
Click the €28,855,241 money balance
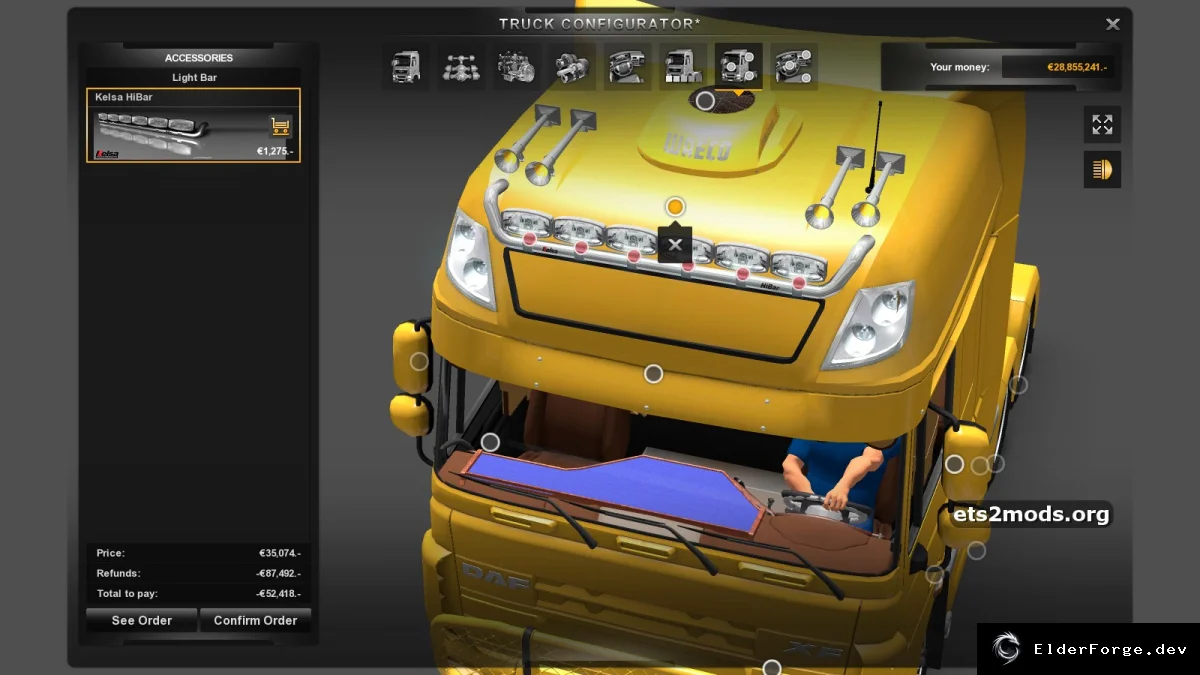(1077, 67)
